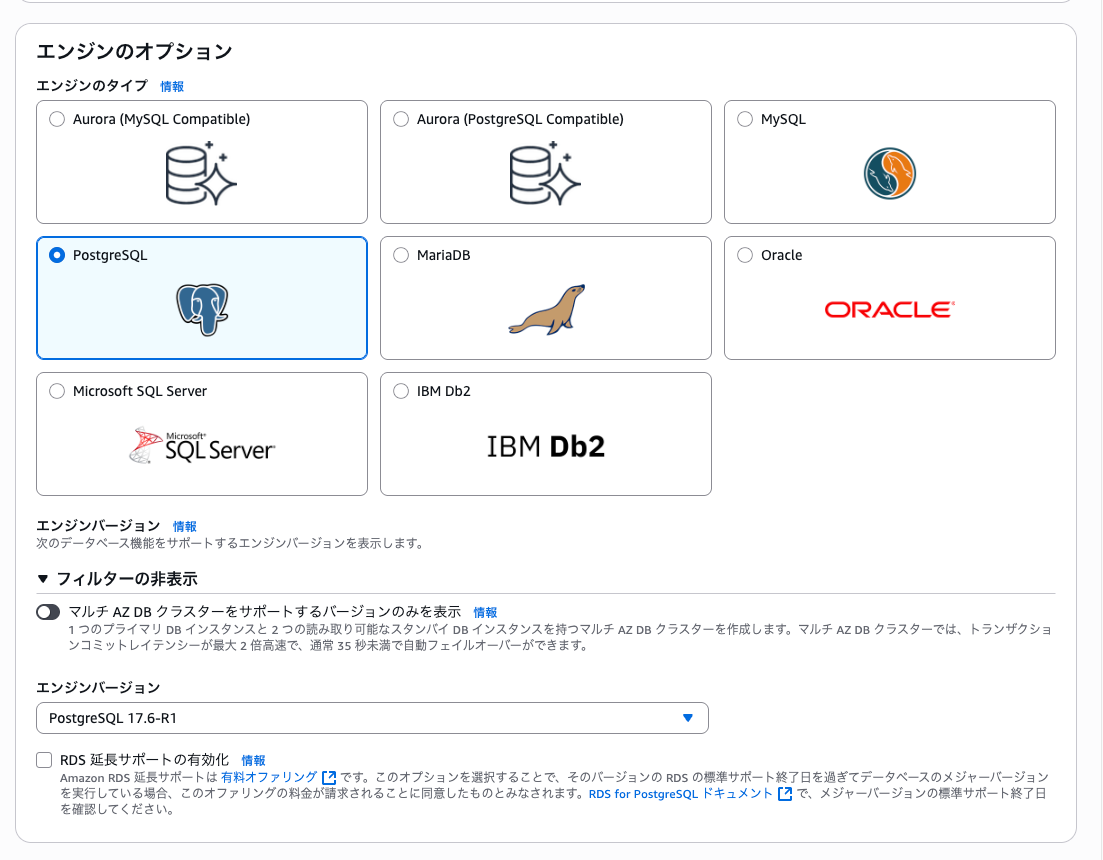The image size is (1103, 860).
Task: Click the Aurora (MySQL Compatible) label
Action: 161,119
